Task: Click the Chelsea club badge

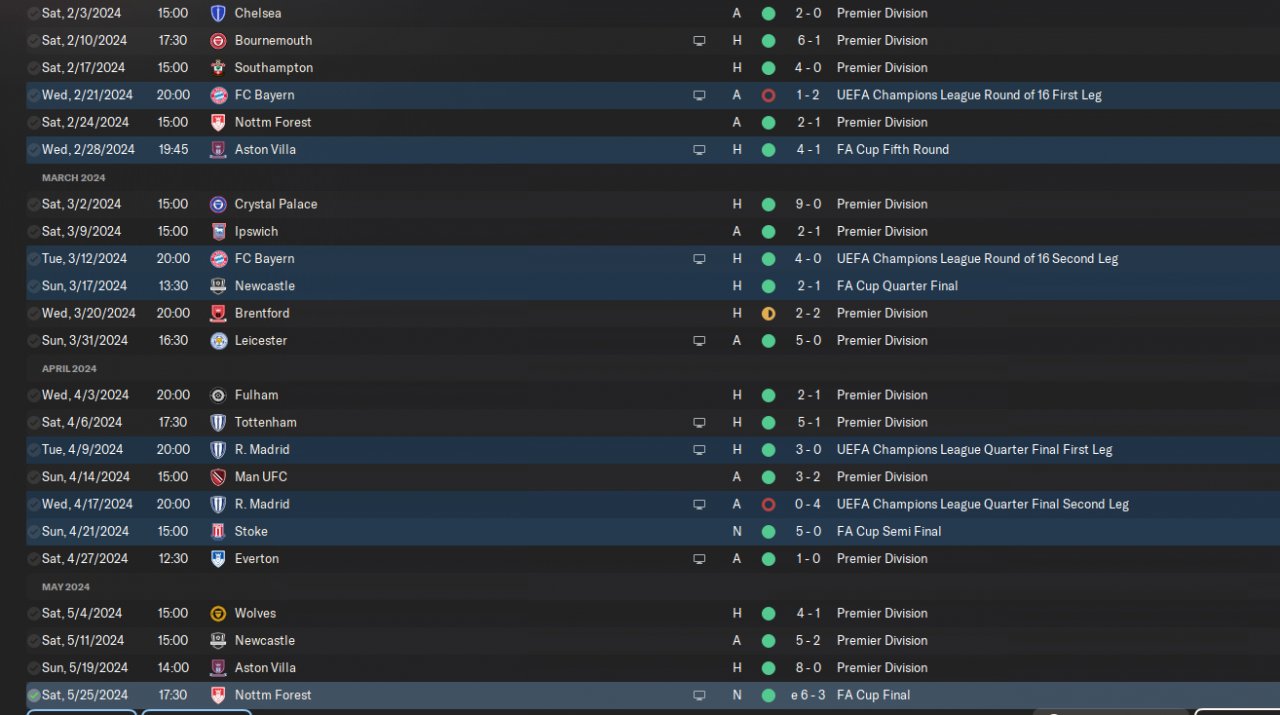Action: click(218, 13)
